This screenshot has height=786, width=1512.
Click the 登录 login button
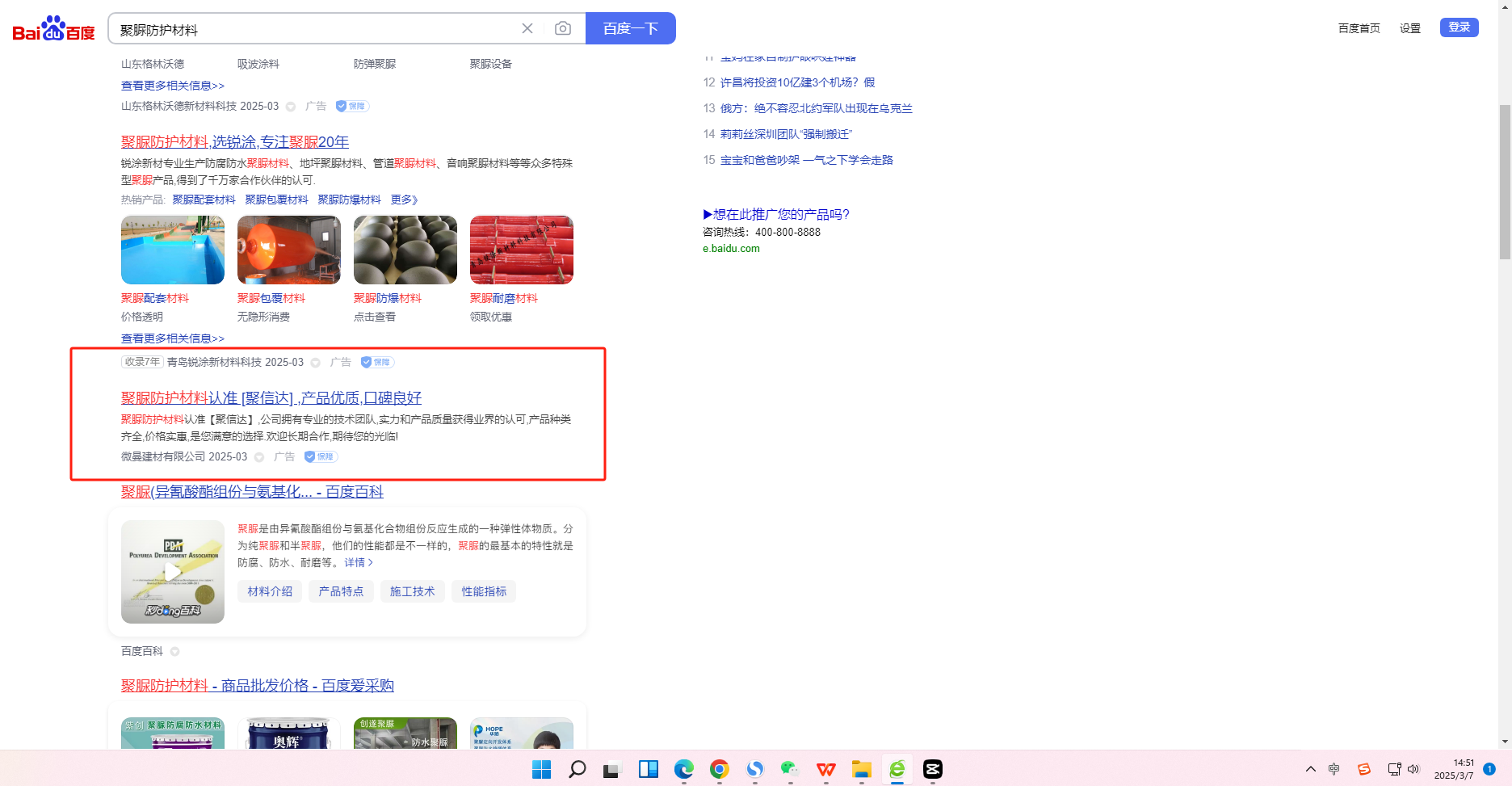(1459, 27)
